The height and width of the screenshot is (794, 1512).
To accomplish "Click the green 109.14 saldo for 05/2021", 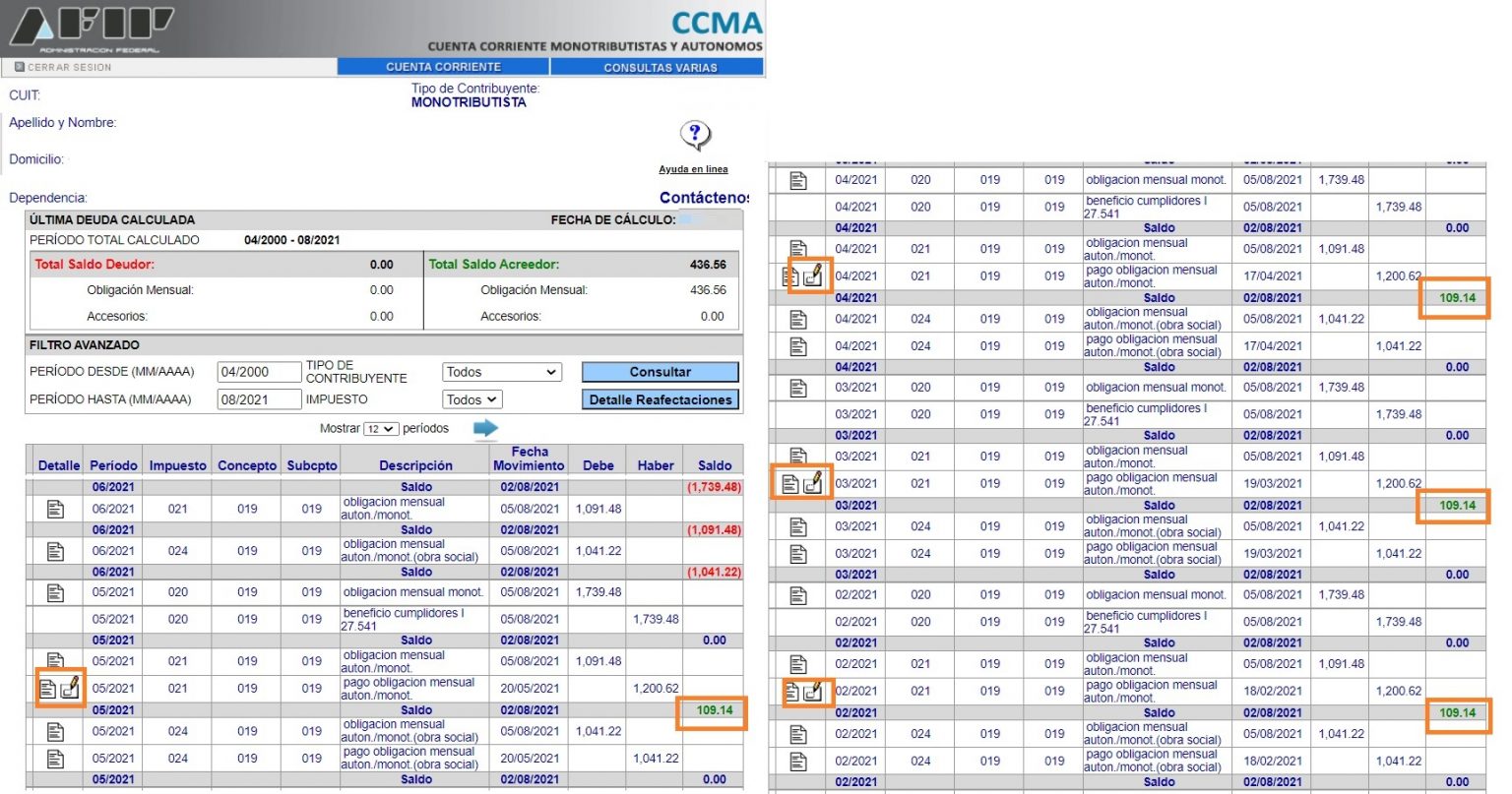I will pos(715,710).
